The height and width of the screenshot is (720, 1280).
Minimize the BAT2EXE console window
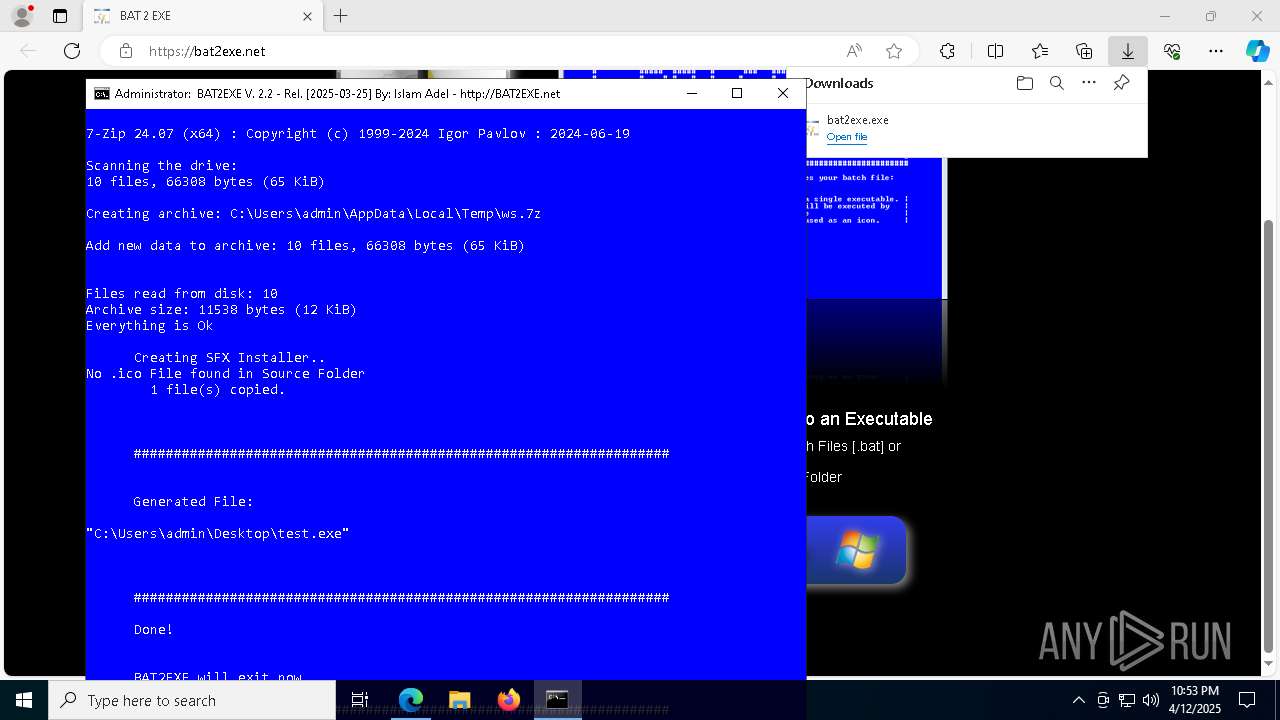pyautogui.click(x=691, y=93)
